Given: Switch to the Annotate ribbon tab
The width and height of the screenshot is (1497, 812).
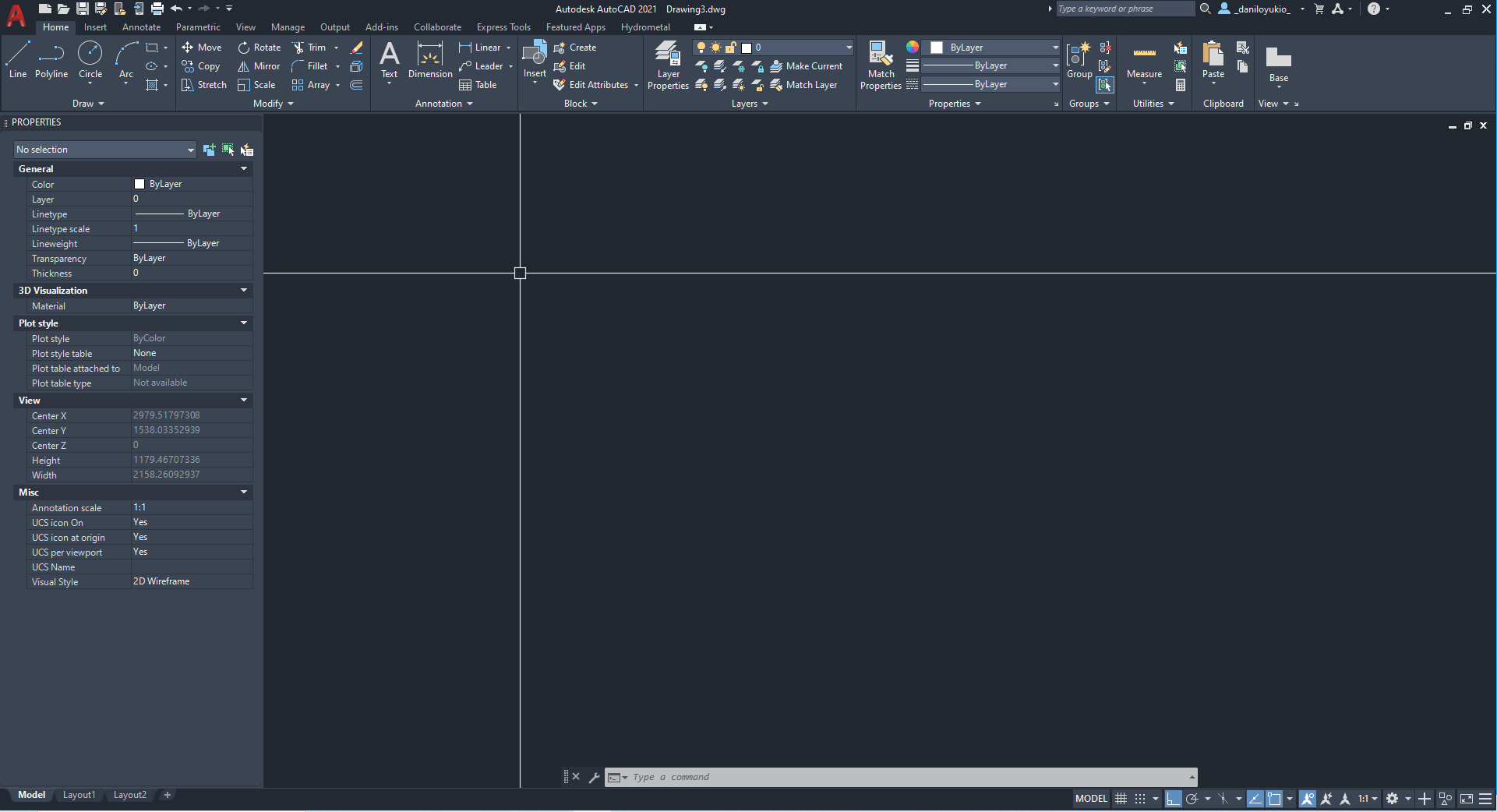Looking at the screenshot, I should 141,26.
